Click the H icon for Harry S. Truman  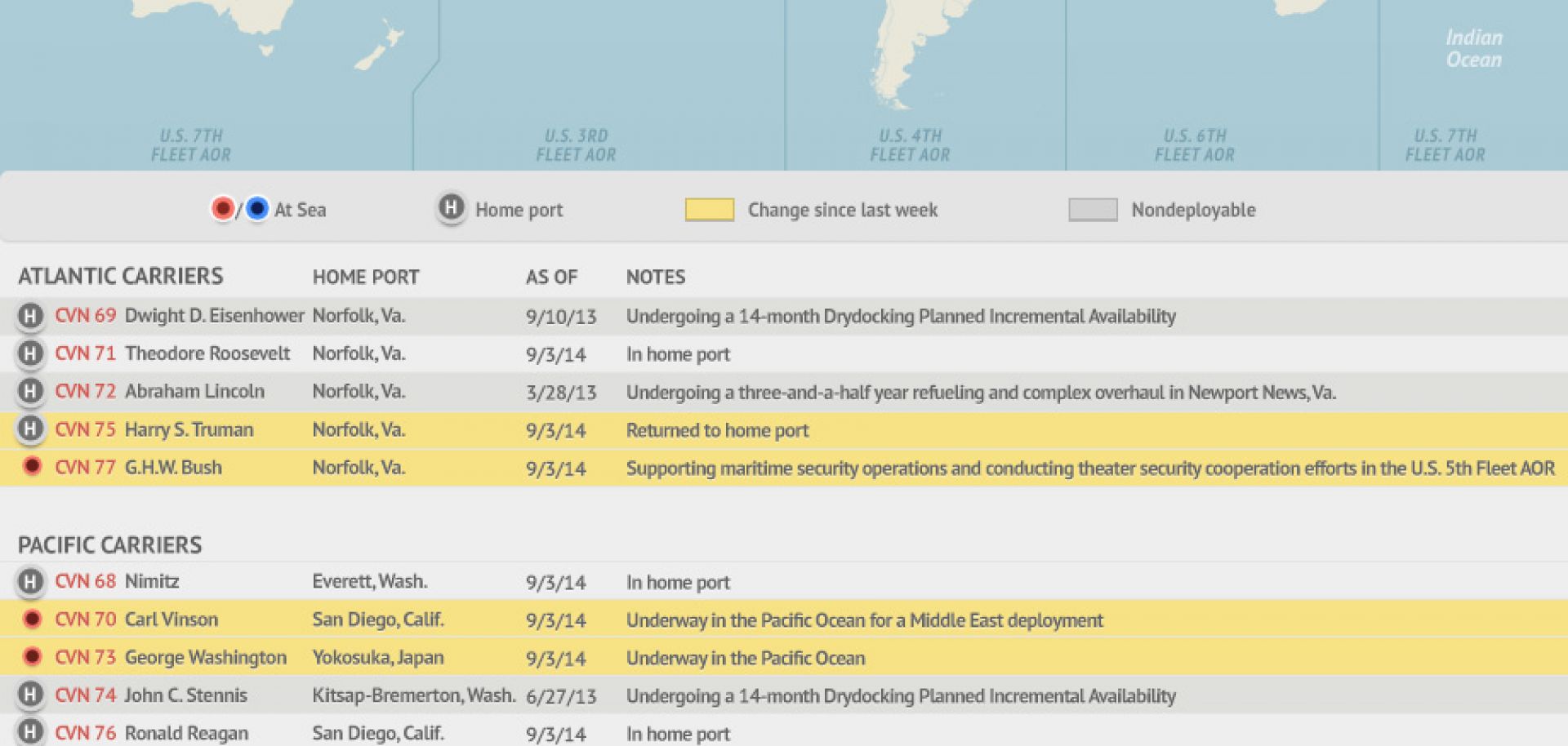(30, 429)
